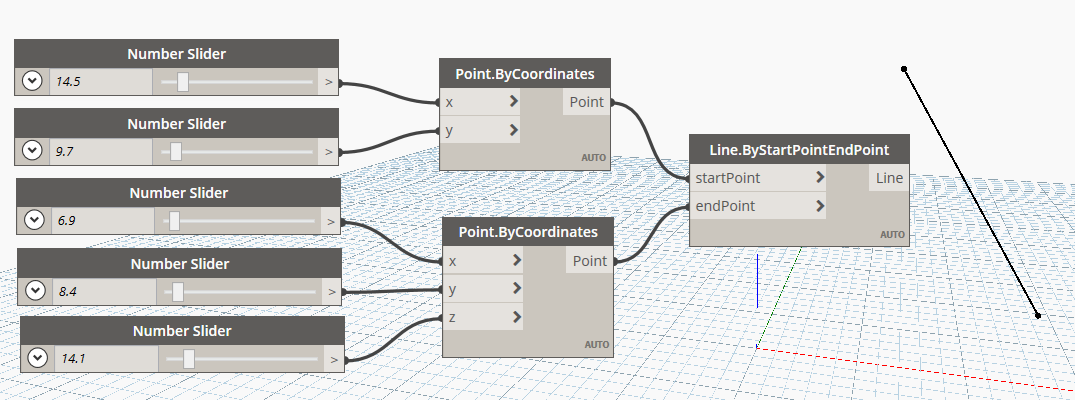Click AUTO lacing label on upper Point.ByCoordinates
The height and width of the screenshot is (400, 1075).
594,158
